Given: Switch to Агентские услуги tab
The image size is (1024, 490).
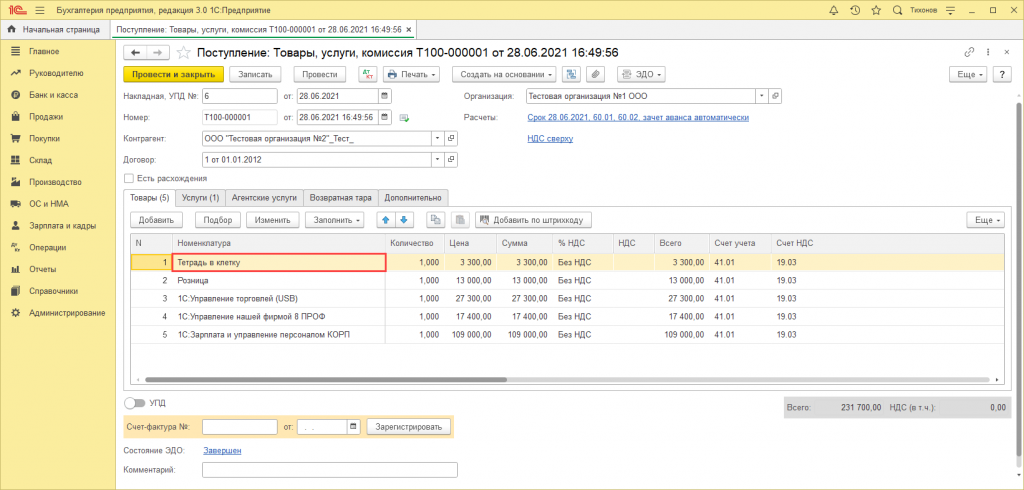Looking at the screenshot, I should [x=265, y=197].
